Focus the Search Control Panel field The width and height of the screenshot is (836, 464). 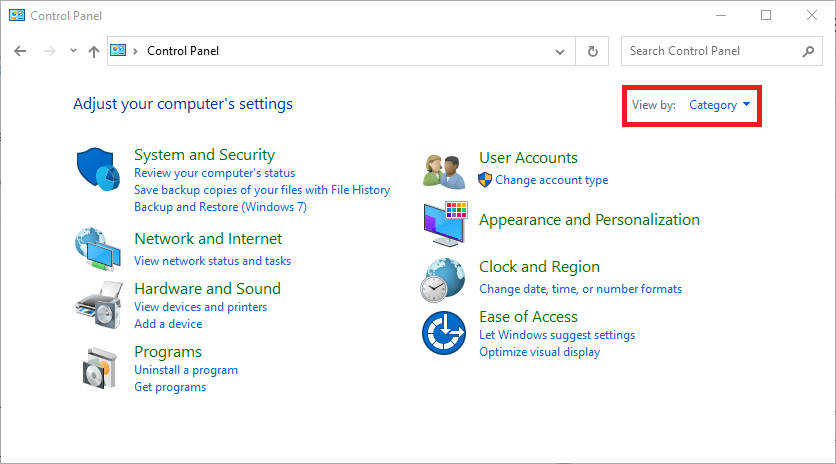coord(721,51)
